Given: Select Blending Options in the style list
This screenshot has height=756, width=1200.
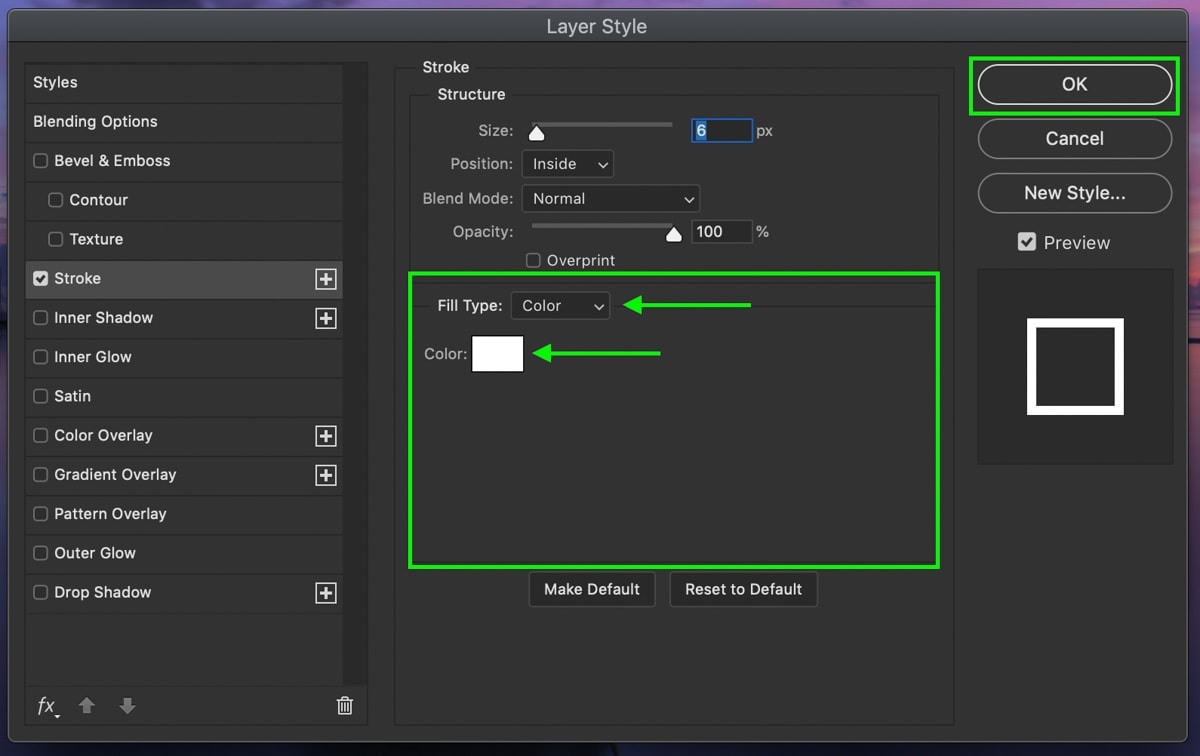Looking at the screenshot, I should point(95,121).
